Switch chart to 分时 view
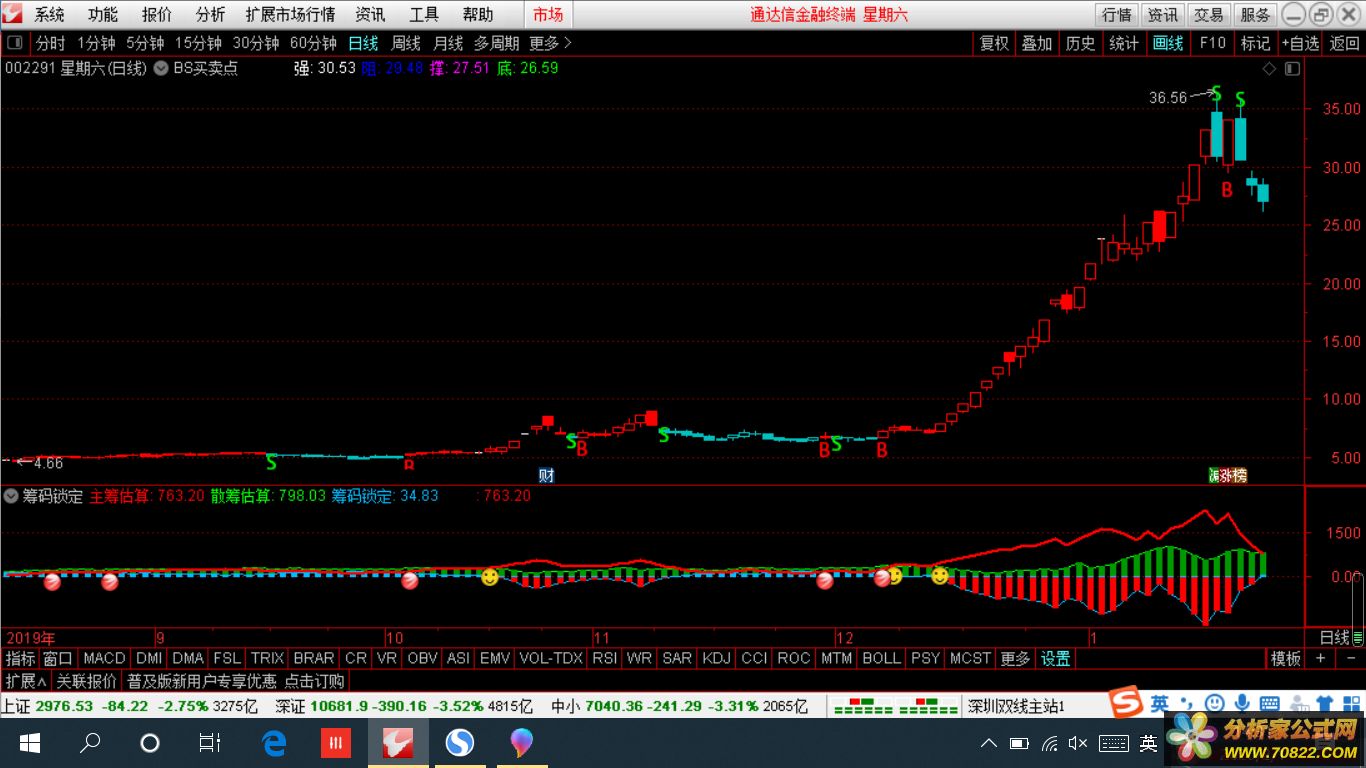Image resolution: width=1366 pixels, height=768 pixels. 50,43
